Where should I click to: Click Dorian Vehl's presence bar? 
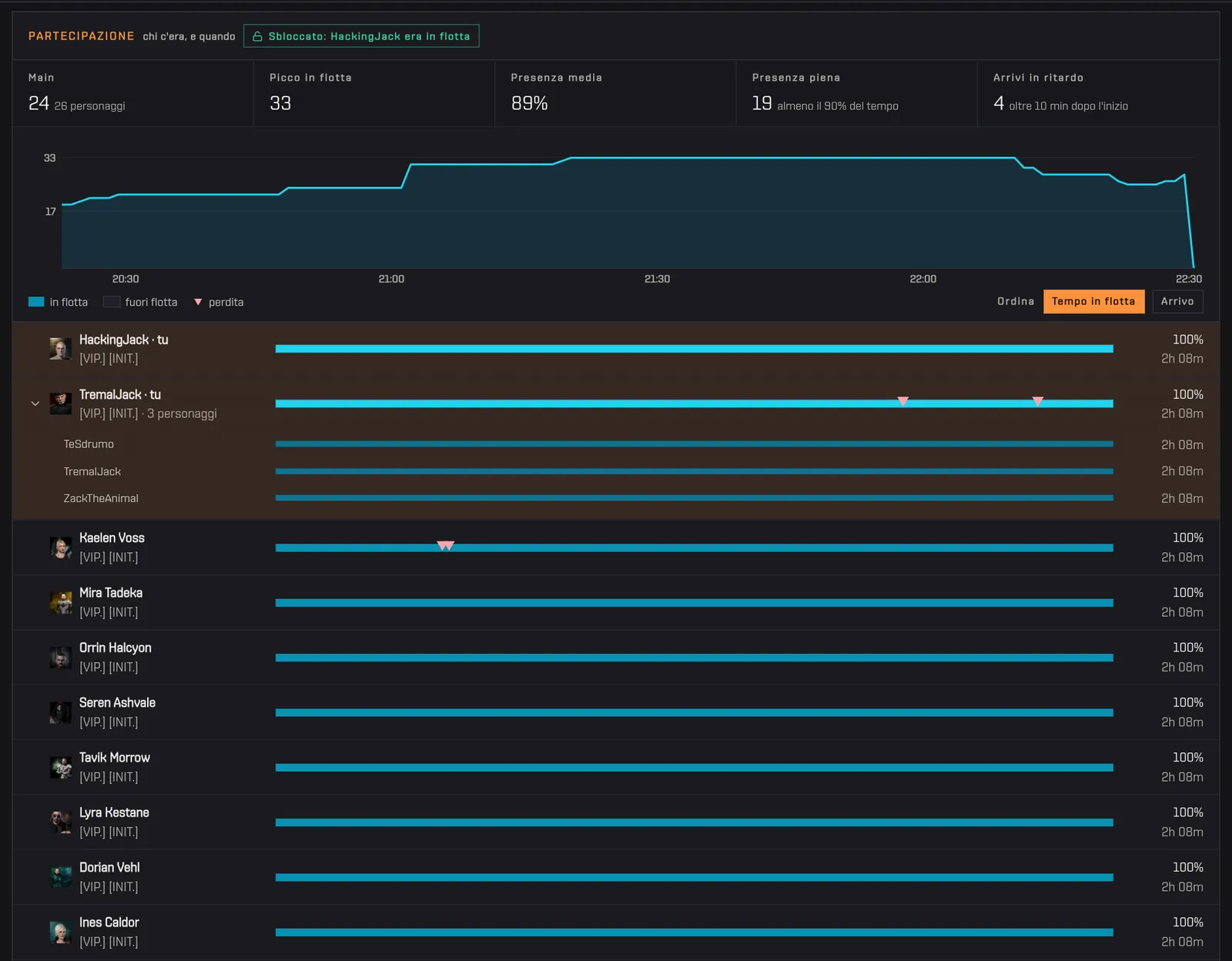pyautogui.click(x=695, y=877)
